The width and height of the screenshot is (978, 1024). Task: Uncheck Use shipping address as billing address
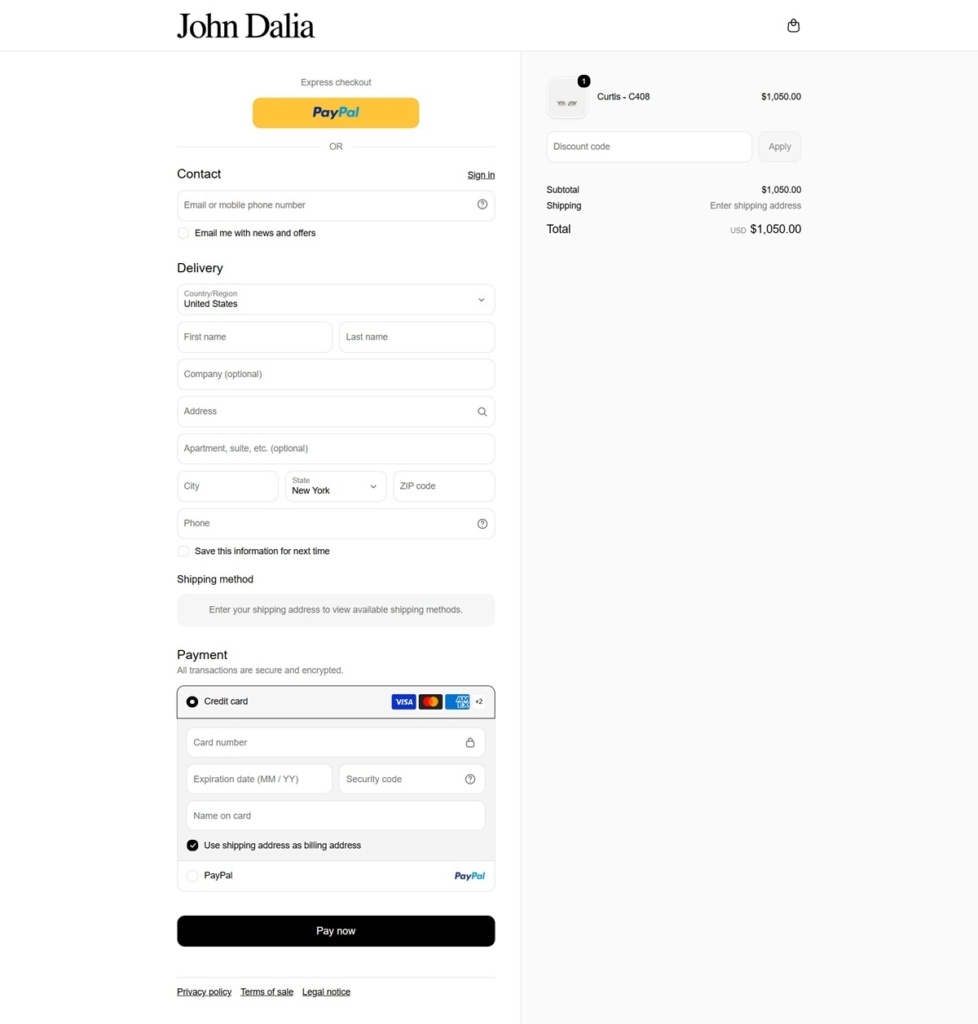point(193,845)
